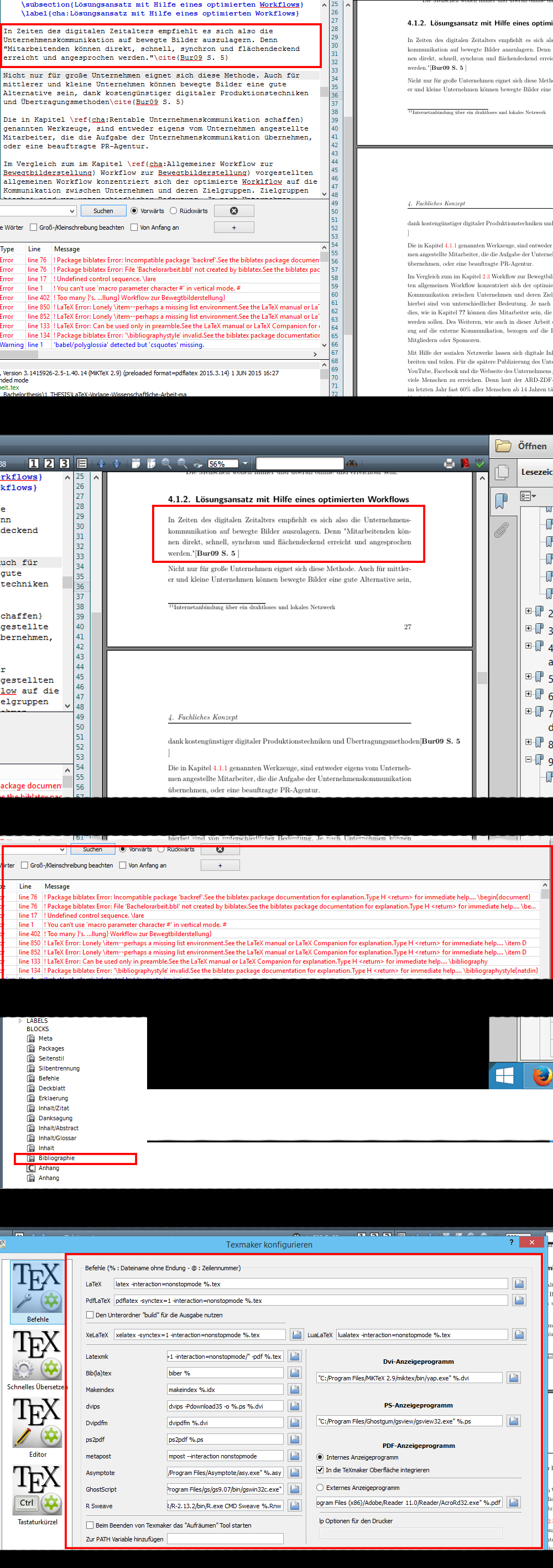Open the search scope dropdown left of Suchen
Image resolution: width=553 pixels, height=1568 pixels.
[72, 211]
